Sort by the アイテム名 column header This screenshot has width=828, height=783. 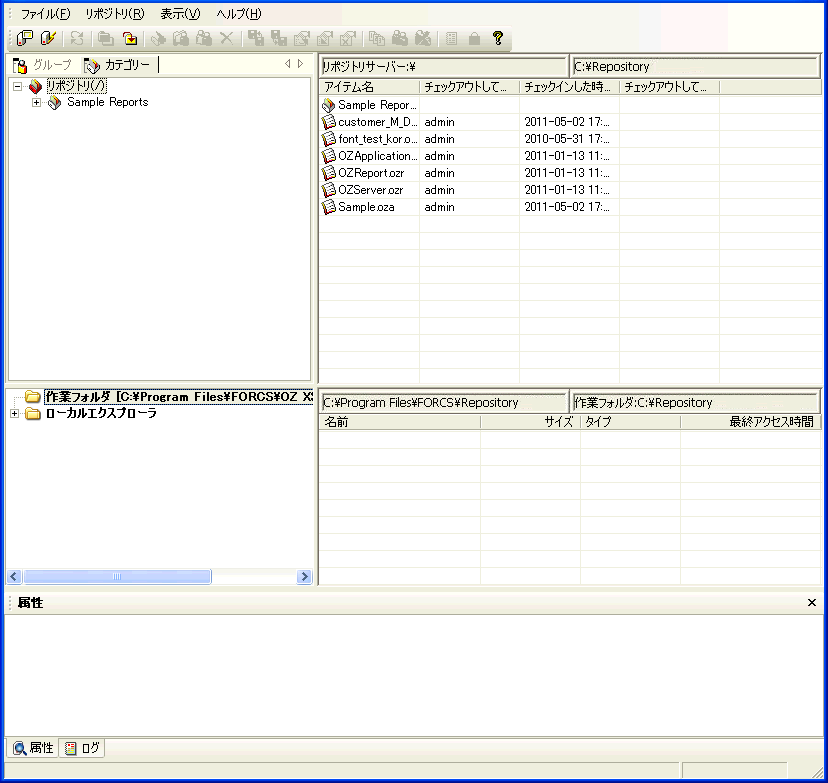pyautogui.click(x=369, y=87)
